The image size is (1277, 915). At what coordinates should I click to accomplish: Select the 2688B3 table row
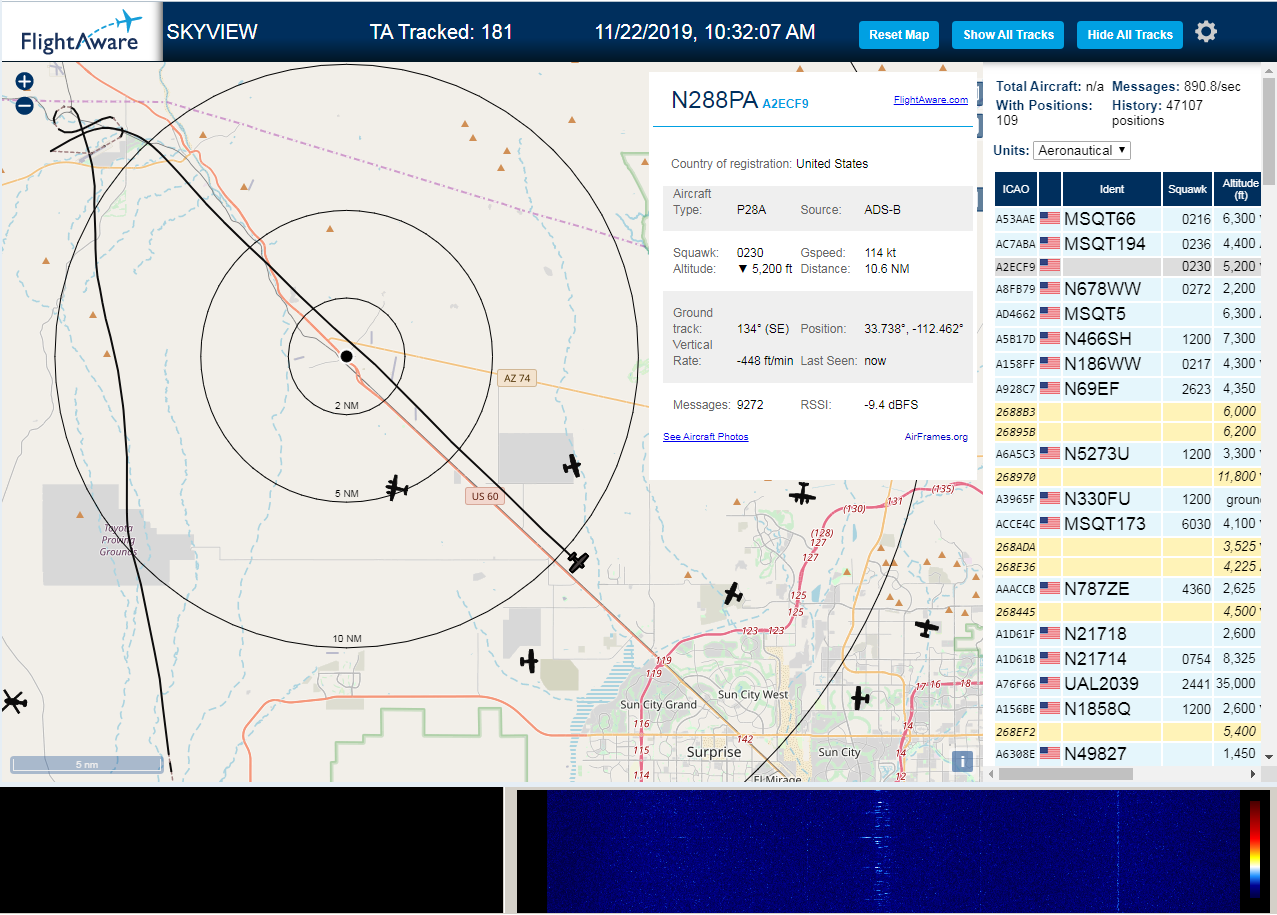(x=1128, y=411)
